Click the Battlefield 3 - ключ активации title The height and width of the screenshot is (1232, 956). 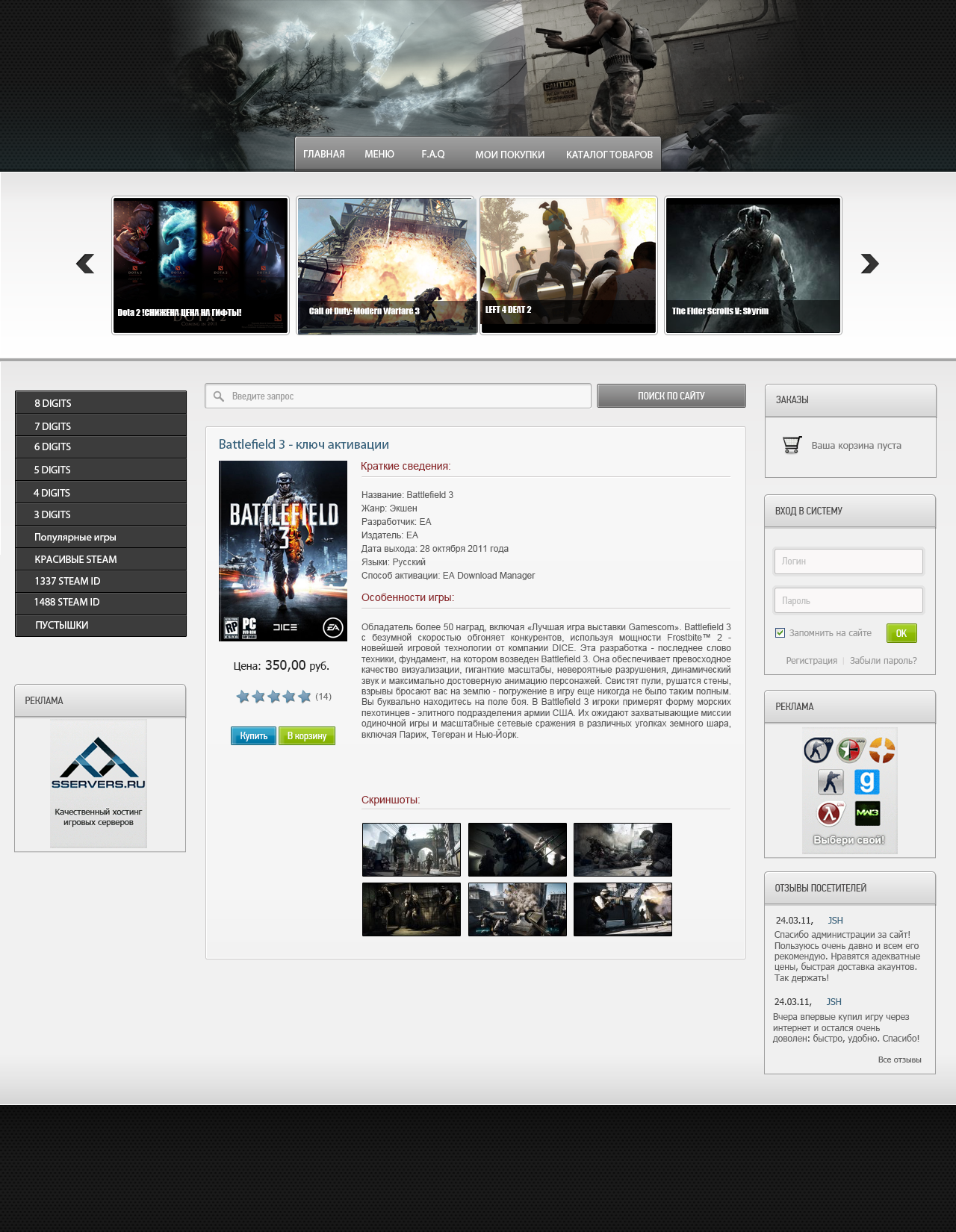[303, 444]
